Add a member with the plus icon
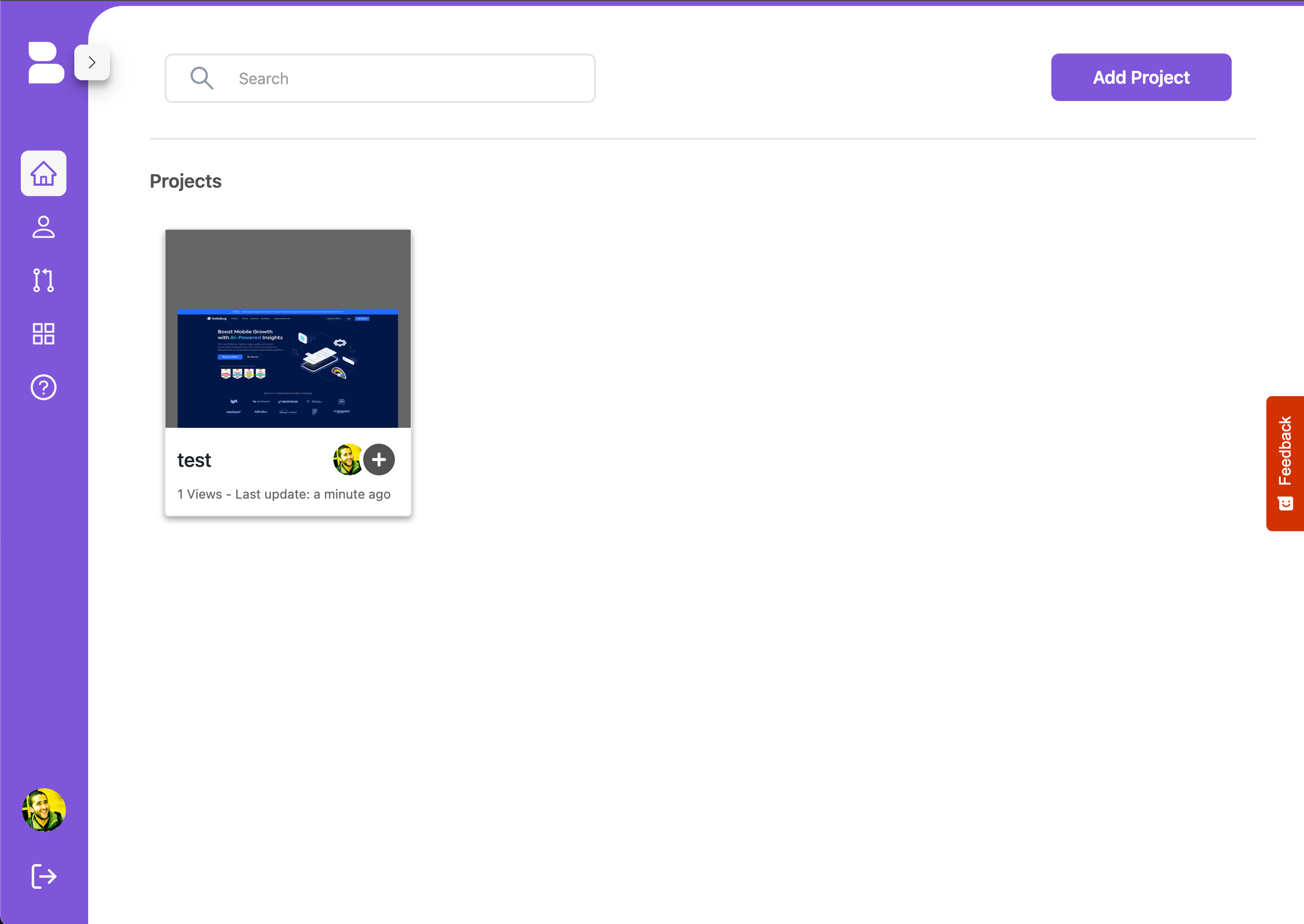This screenshot has height=924, width=1304. [379, 460]
